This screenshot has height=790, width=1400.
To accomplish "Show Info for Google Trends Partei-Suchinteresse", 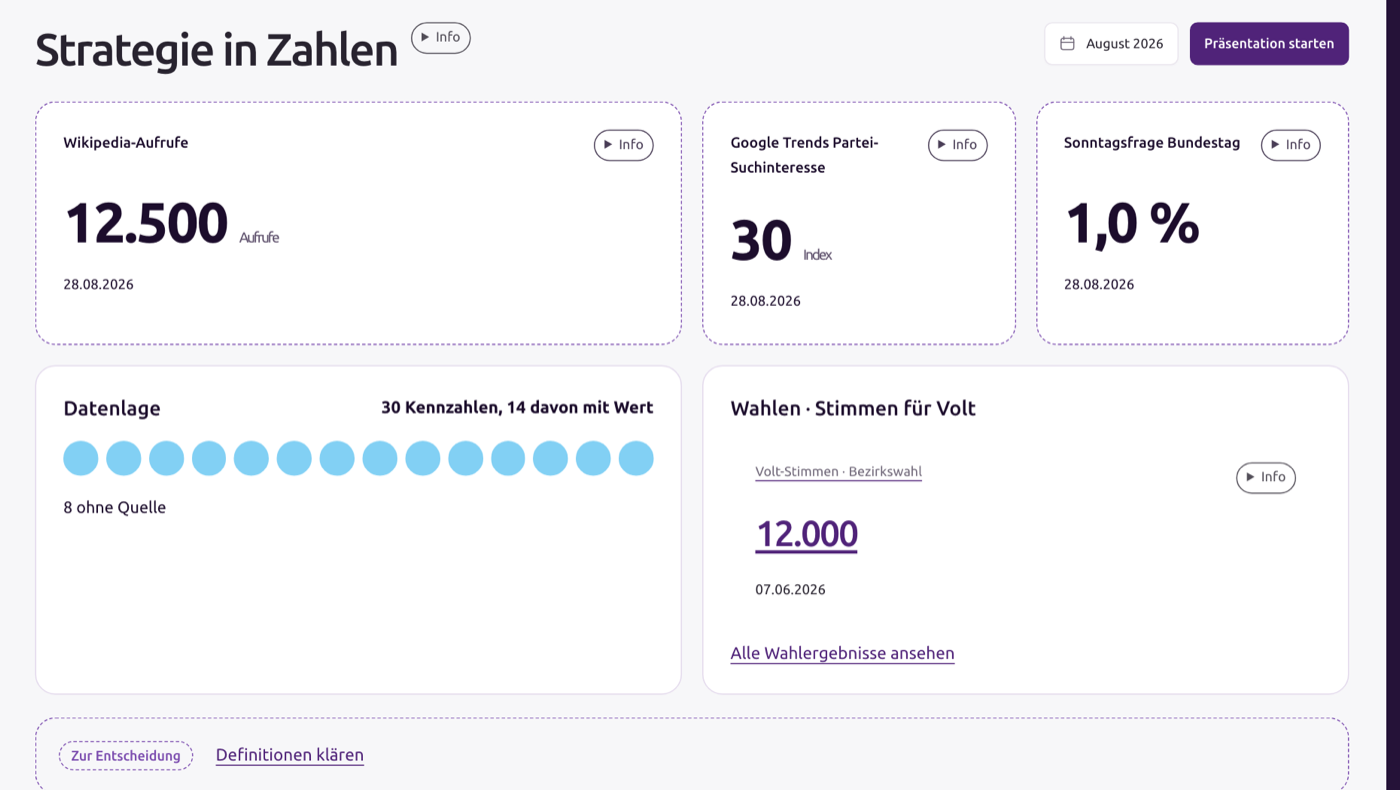I will pos(958,145).
